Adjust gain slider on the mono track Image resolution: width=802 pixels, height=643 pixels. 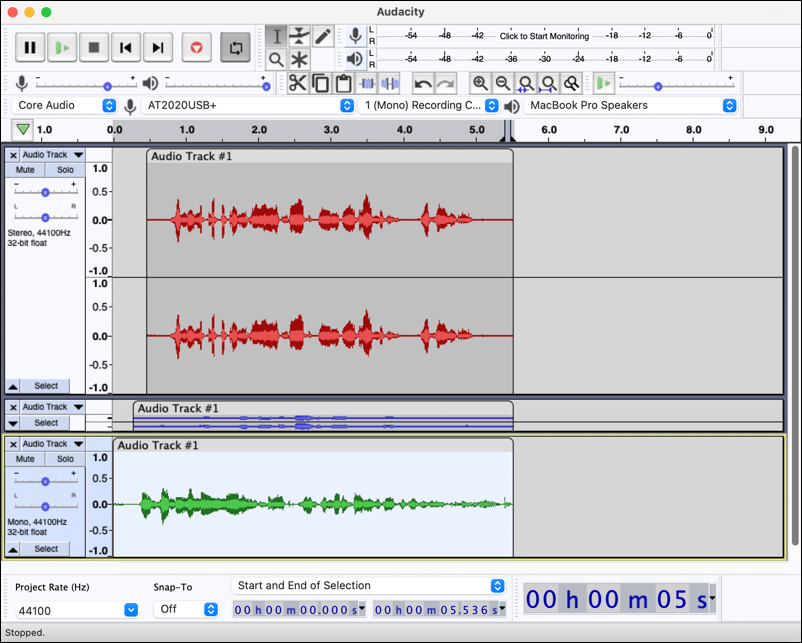click(x=46, y=481)
